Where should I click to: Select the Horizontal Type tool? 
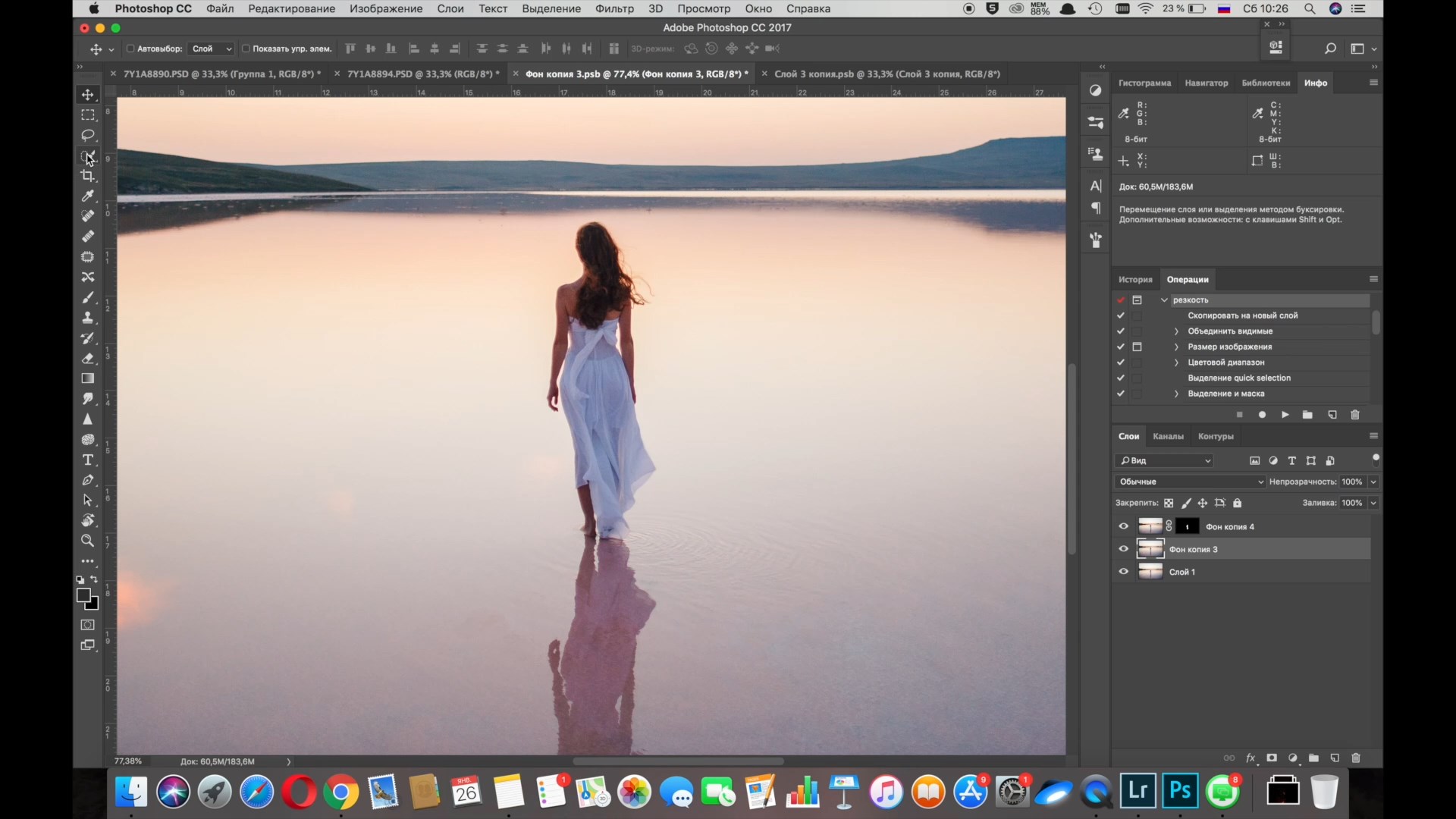click(88, 460)
